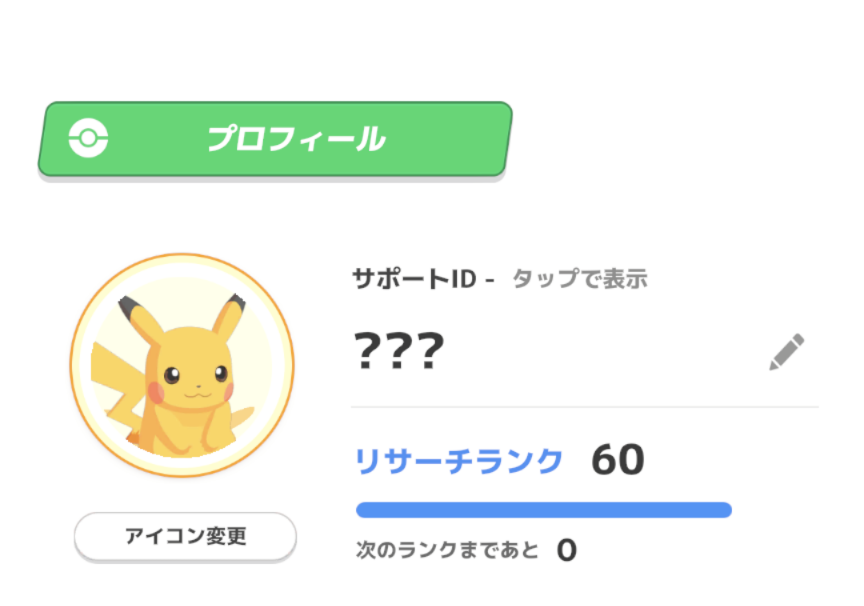Click the blue rank progress bar
Screen dimensions: 864x606
pos(544,510)
